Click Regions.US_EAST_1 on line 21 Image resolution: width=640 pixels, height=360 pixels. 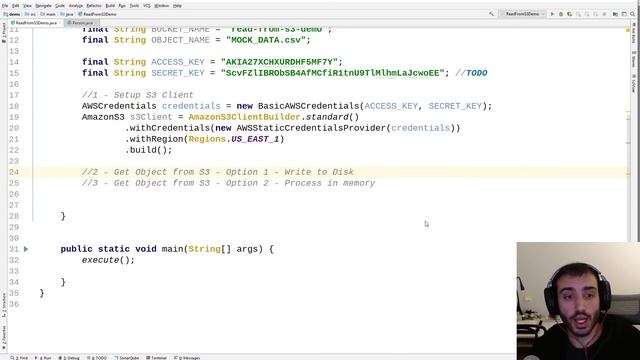click(234, 139)
